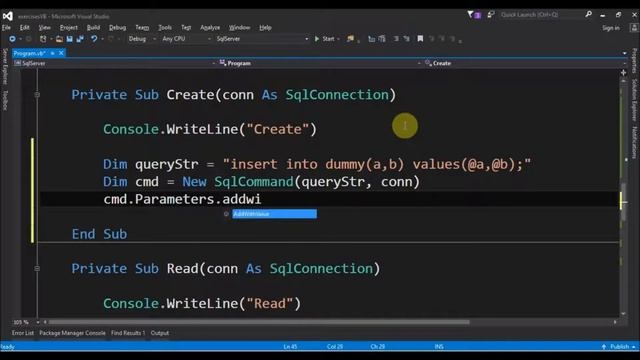The height and width of the screenshot is (360, 640).
Task: Toggle bookmark icon in toolbar
Action: click(420, 39)
